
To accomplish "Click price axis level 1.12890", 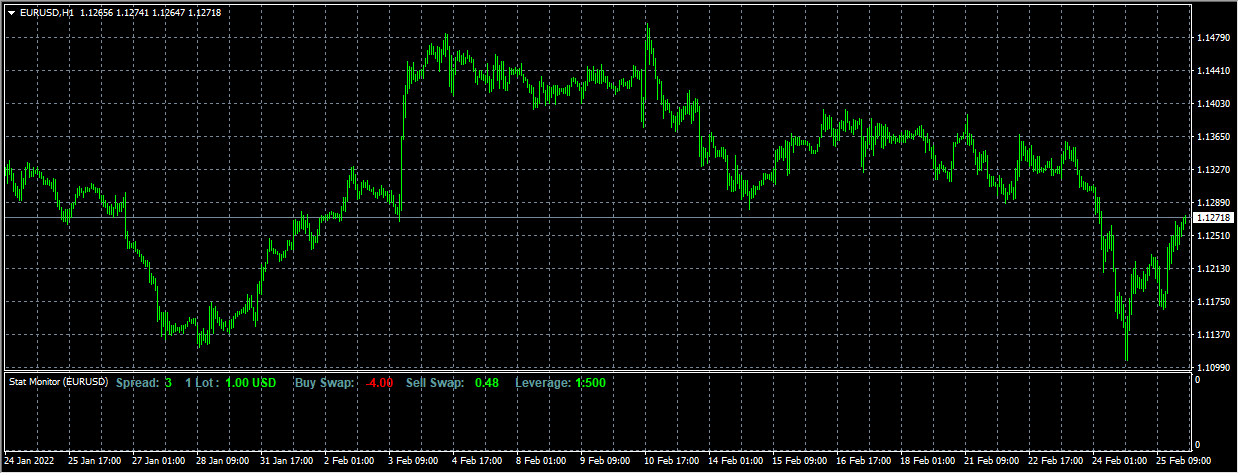I will (1212, 203).
